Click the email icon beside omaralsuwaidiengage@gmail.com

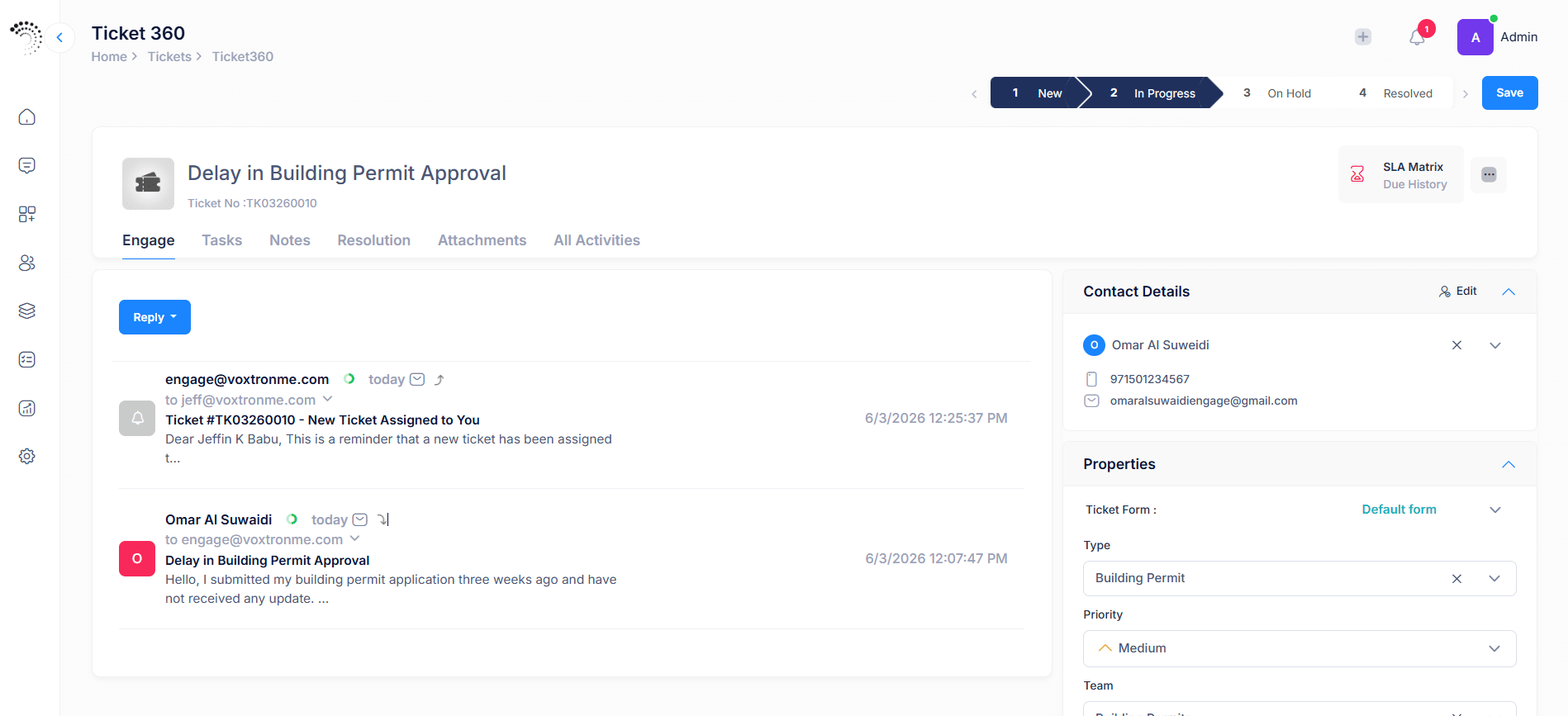1091,401
